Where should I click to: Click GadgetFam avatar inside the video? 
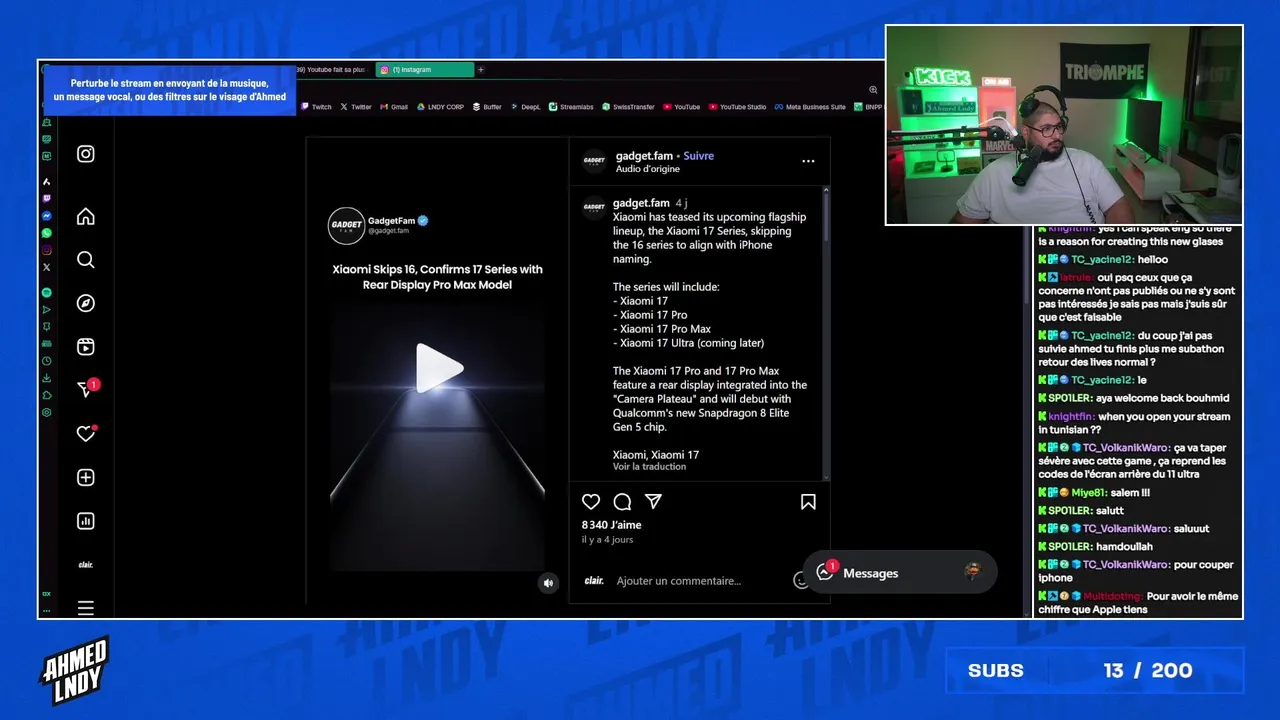click(x=346, y=226)
